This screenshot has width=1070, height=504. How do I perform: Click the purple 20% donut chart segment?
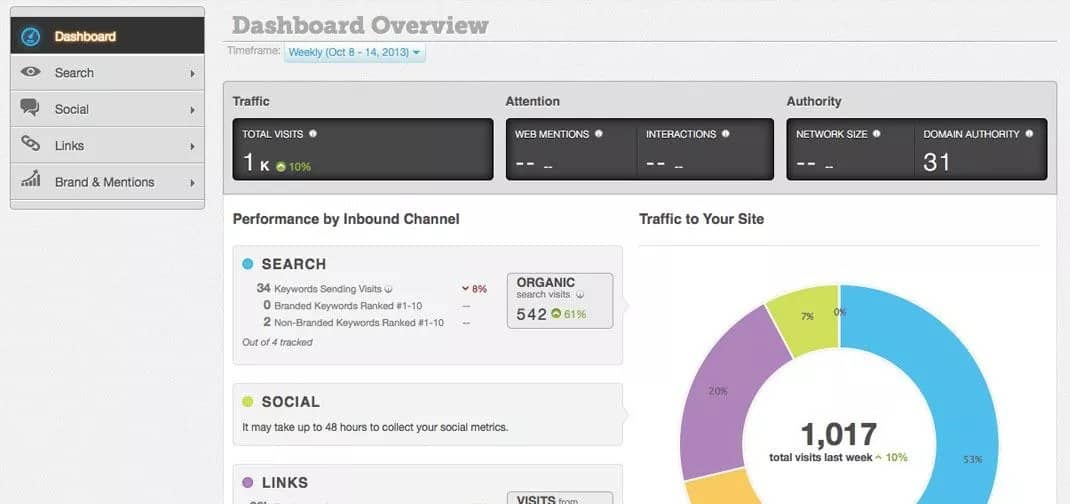714,400
